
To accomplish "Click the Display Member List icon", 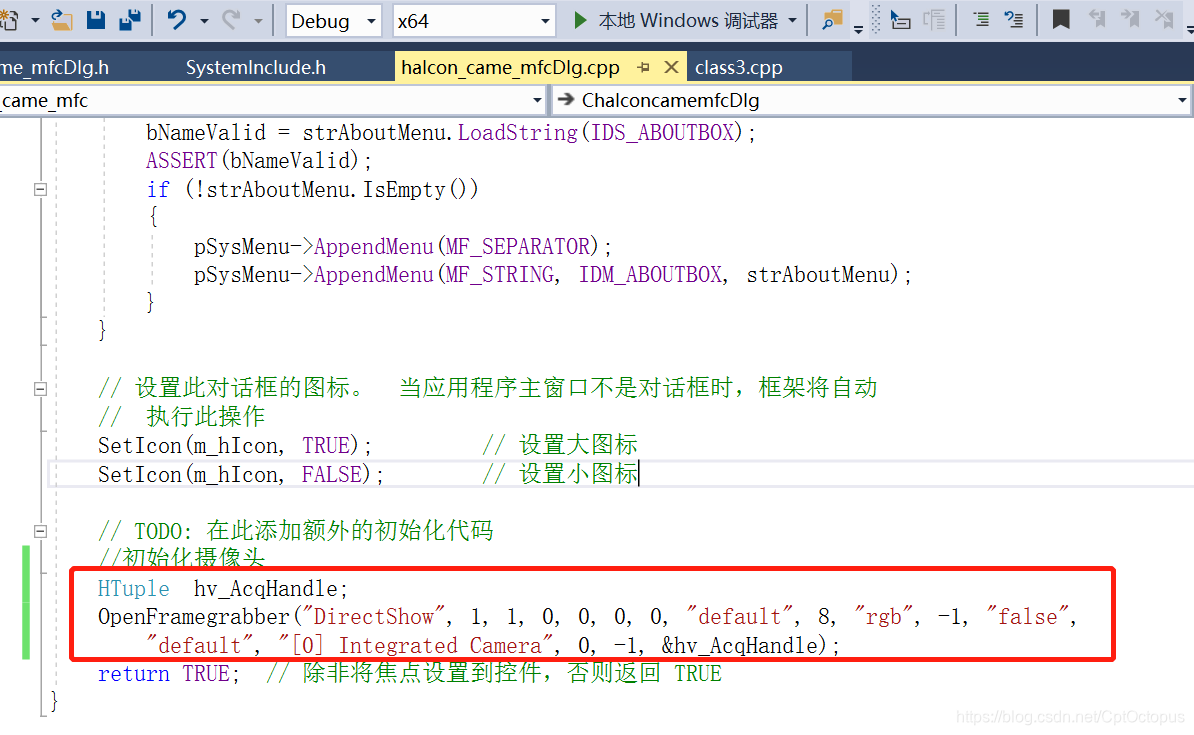I will [900, 20].
